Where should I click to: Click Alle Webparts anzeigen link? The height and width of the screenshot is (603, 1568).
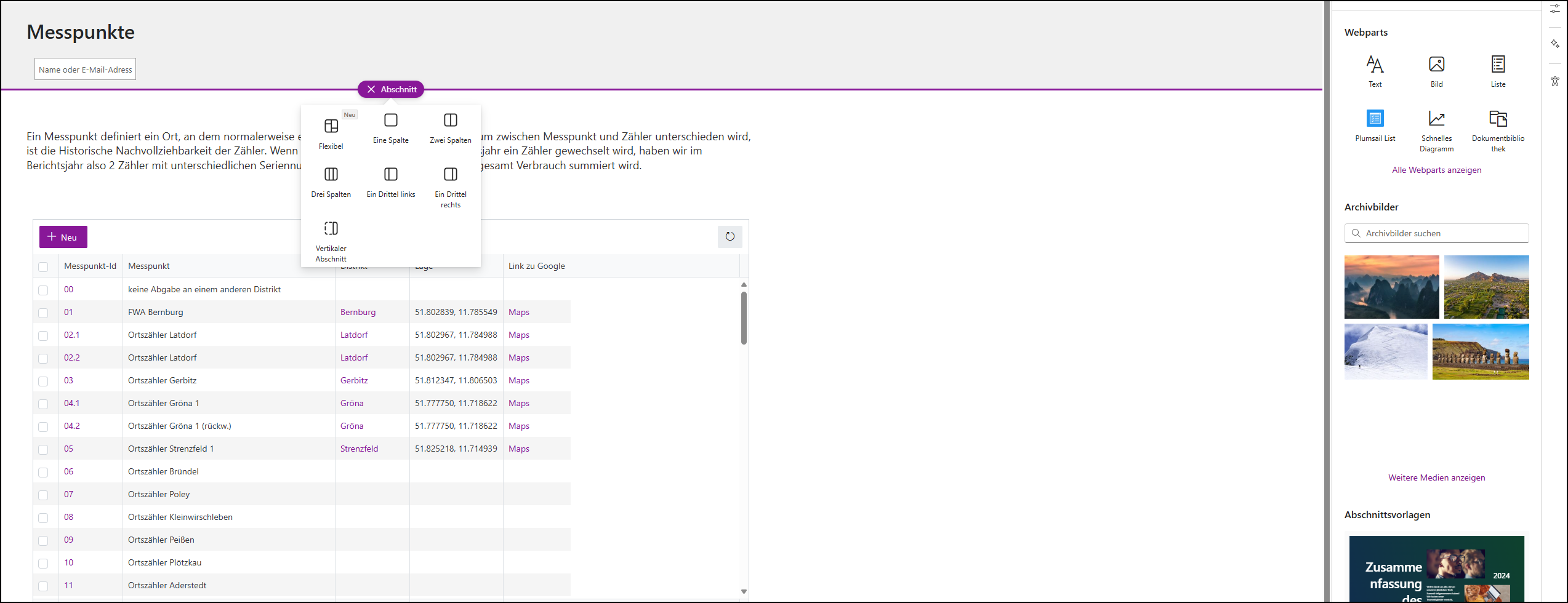pyautogui.click(x=1436, y=170)
